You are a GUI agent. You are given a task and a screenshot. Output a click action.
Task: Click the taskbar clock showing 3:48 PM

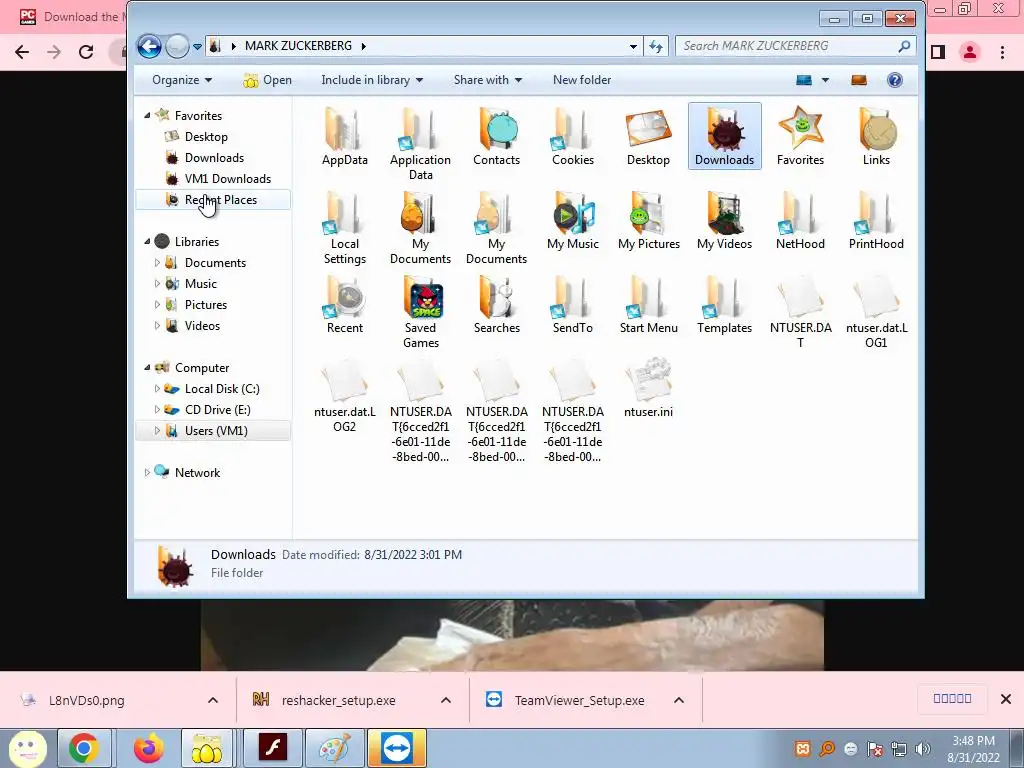[973, 749]
